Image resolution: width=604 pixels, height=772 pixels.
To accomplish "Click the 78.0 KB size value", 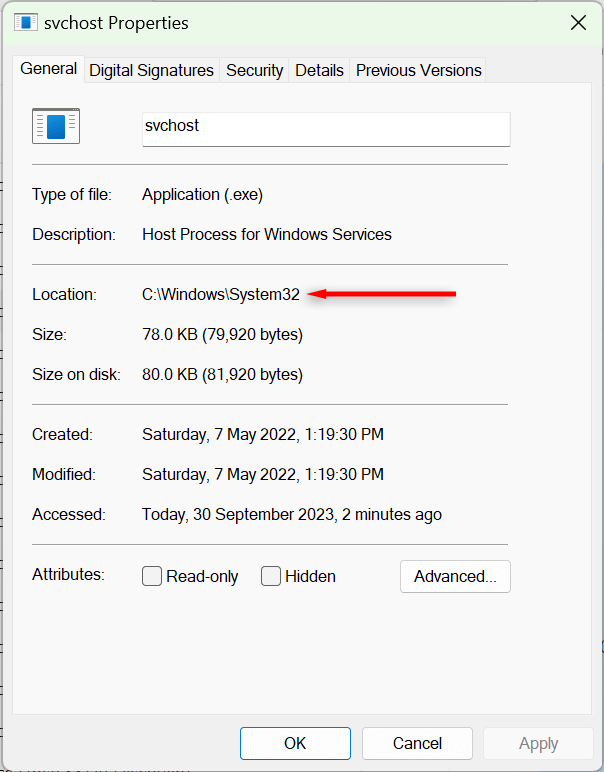I will (222, 334).
